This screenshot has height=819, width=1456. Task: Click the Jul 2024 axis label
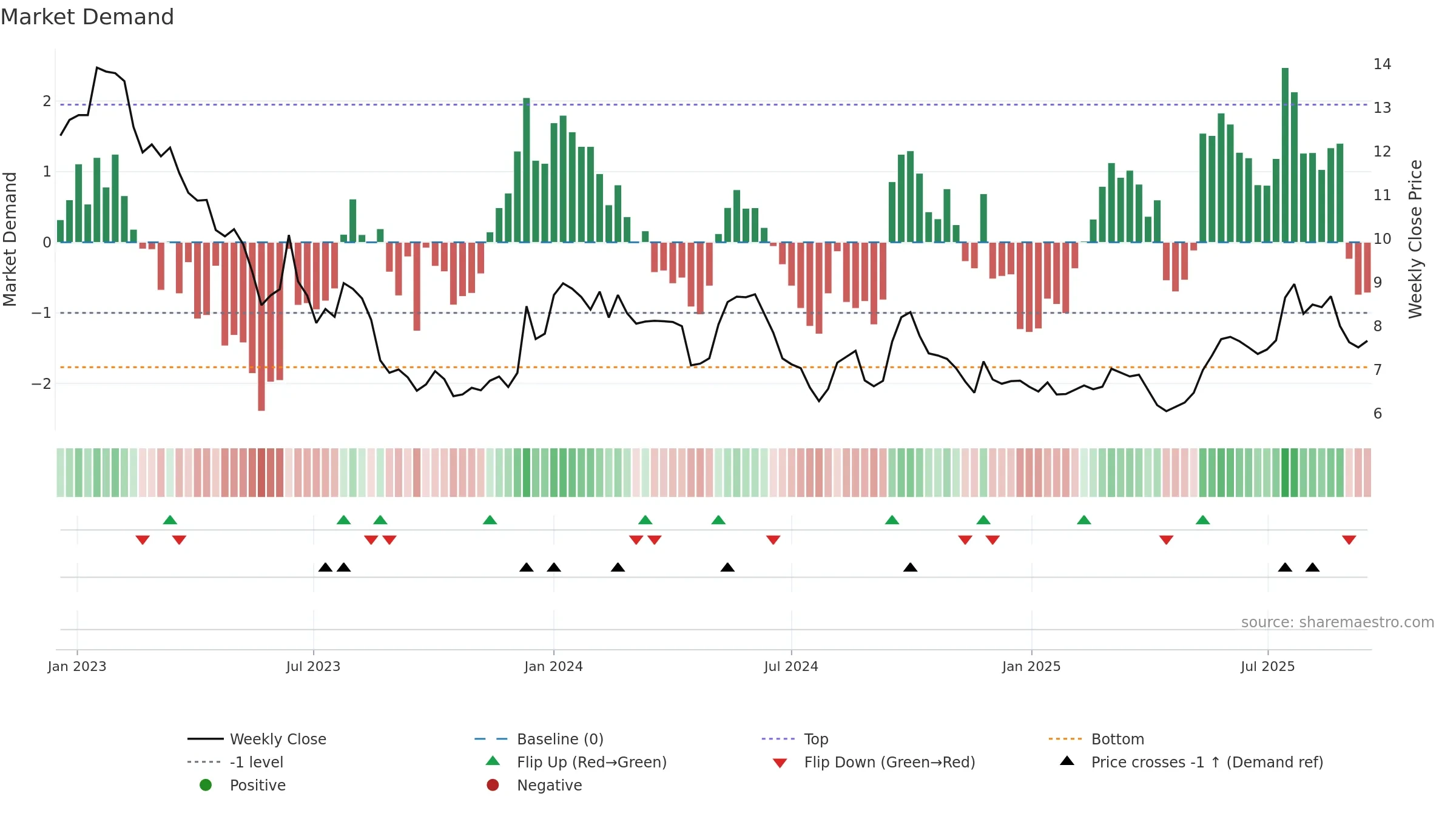click(791, 666)
